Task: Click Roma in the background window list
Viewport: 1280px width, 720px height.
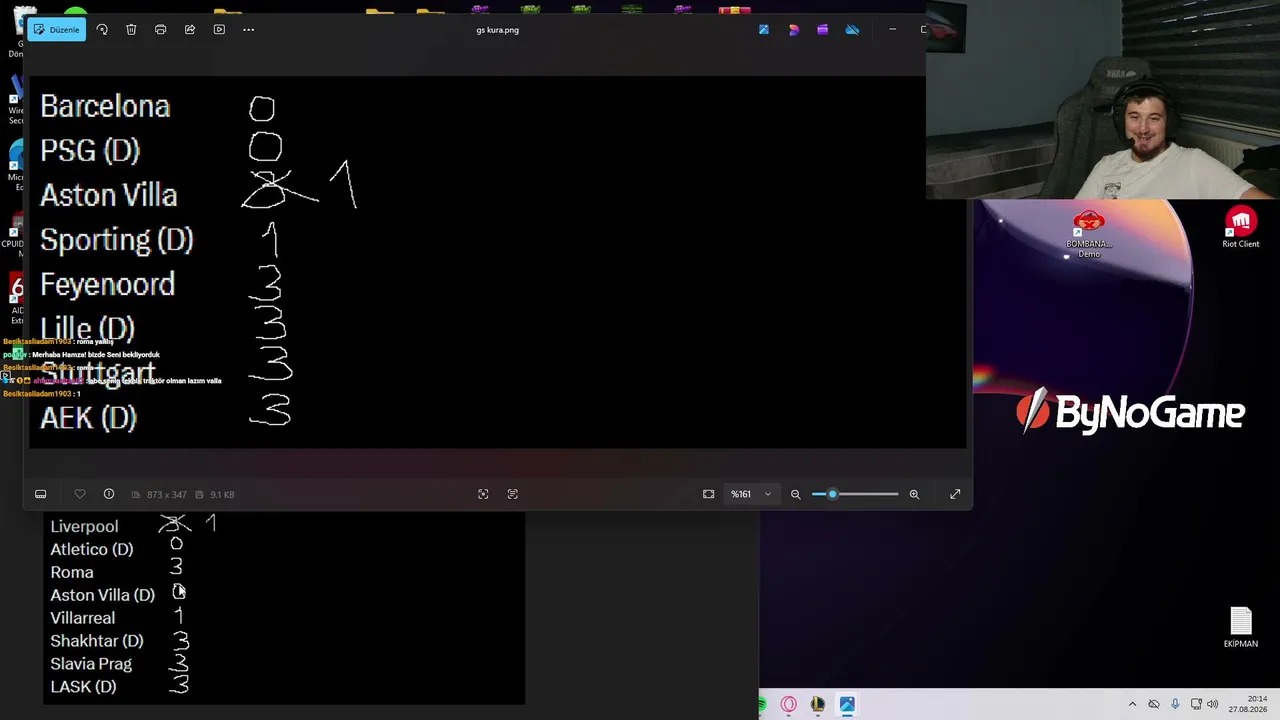Action: coord(72,572)
